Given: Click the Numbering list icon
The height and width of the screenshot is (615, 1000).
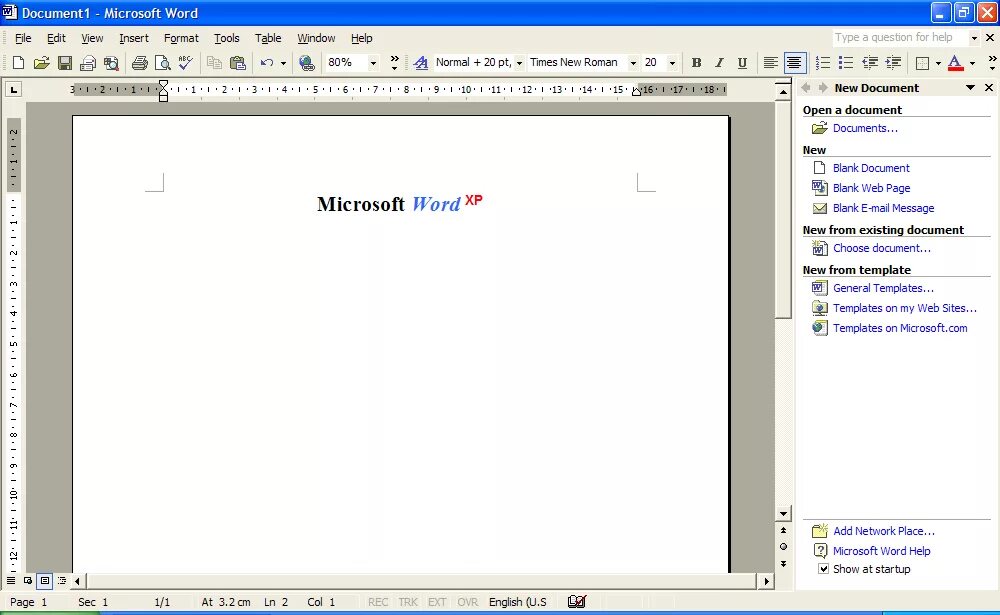Looking at the screenshot, I should [823, 63].
